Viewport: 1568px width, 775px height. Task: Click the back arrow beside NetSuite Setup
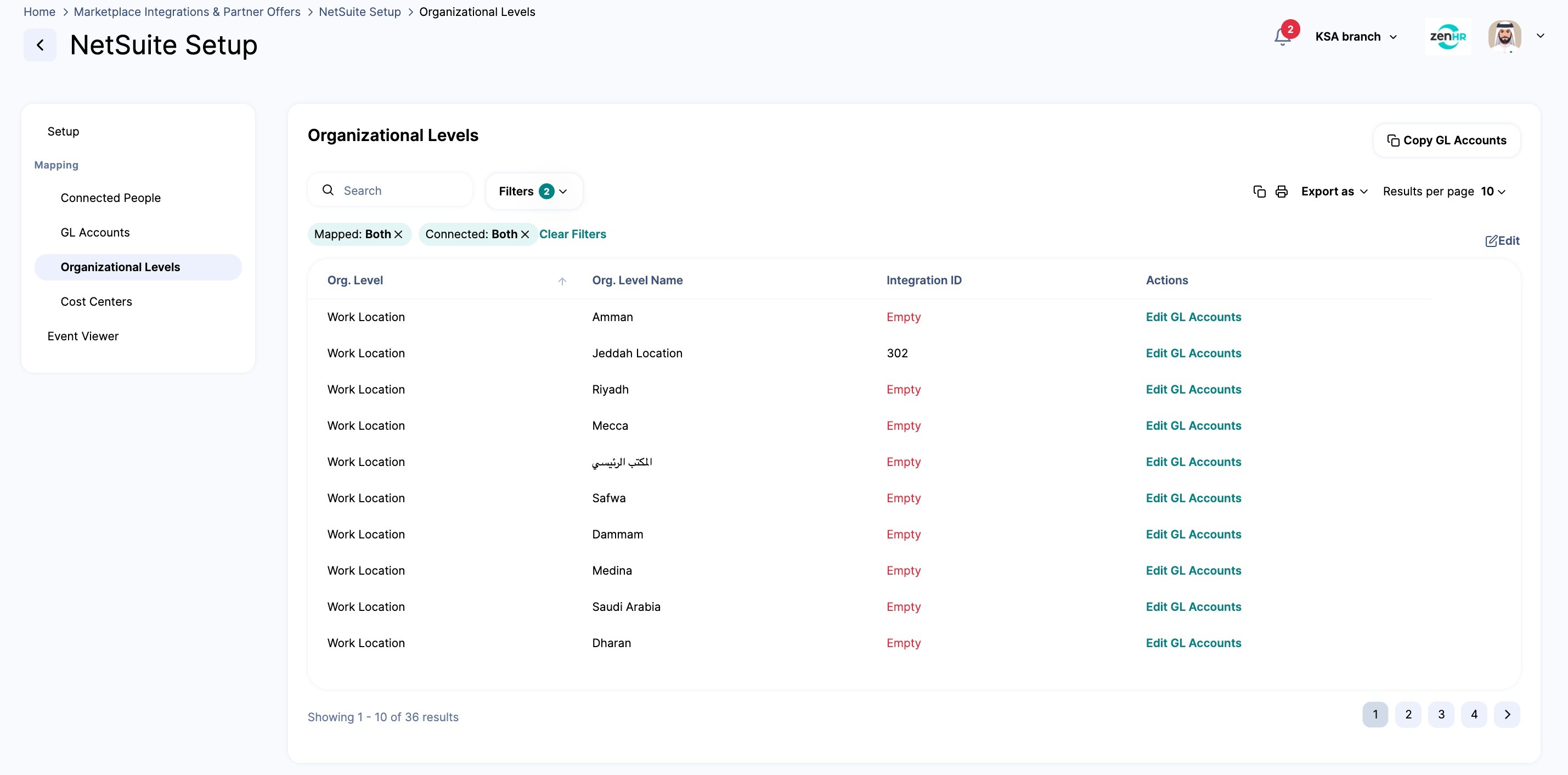coord(40,45)
